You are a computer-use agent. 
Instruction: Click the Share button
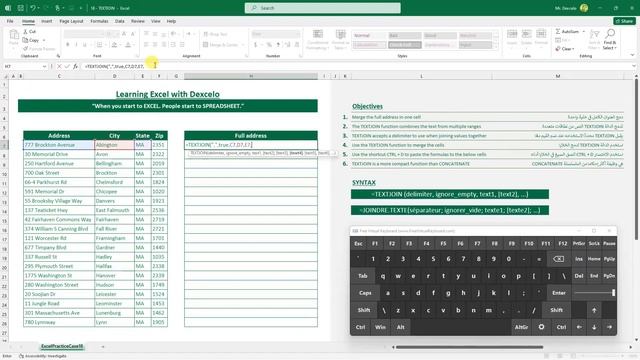(x=624, y=21)
